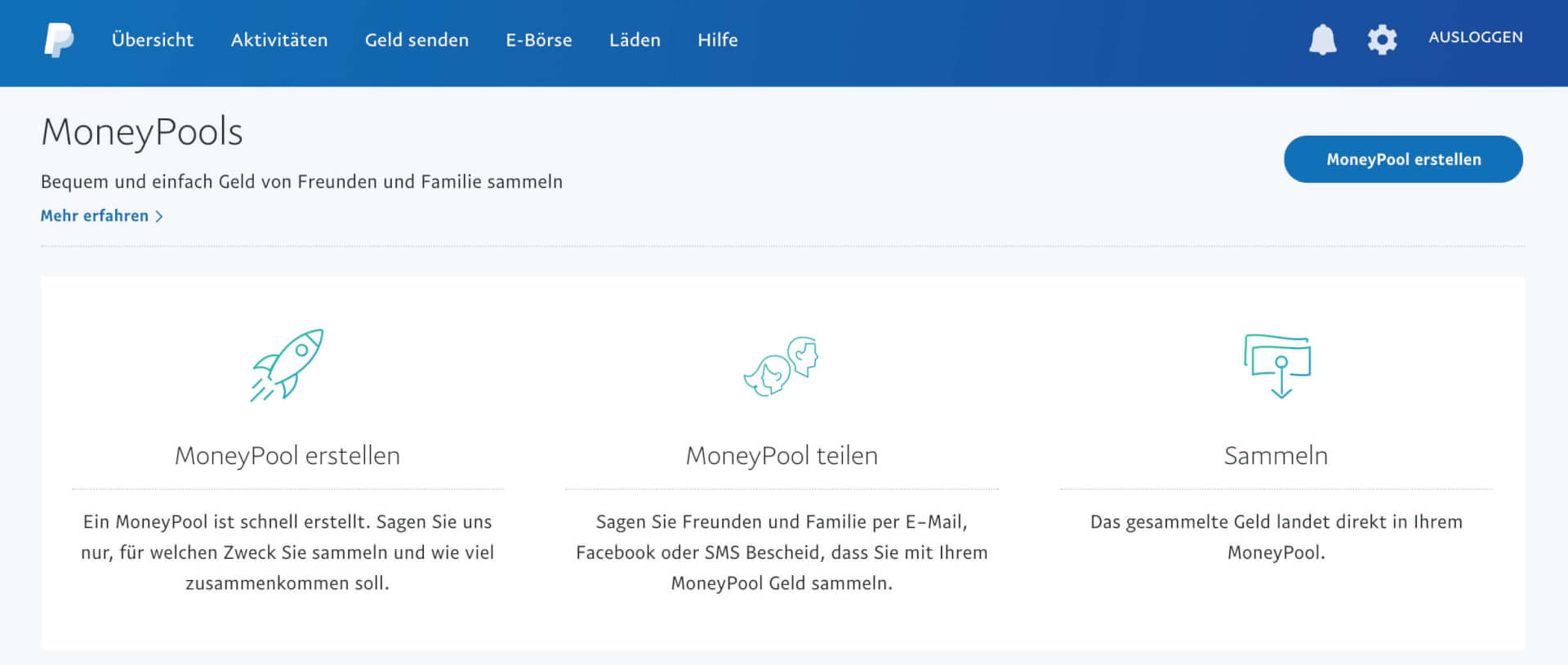Select Geld senden in the navigation
Screen dimensions: 1568x665
[416, 39]
